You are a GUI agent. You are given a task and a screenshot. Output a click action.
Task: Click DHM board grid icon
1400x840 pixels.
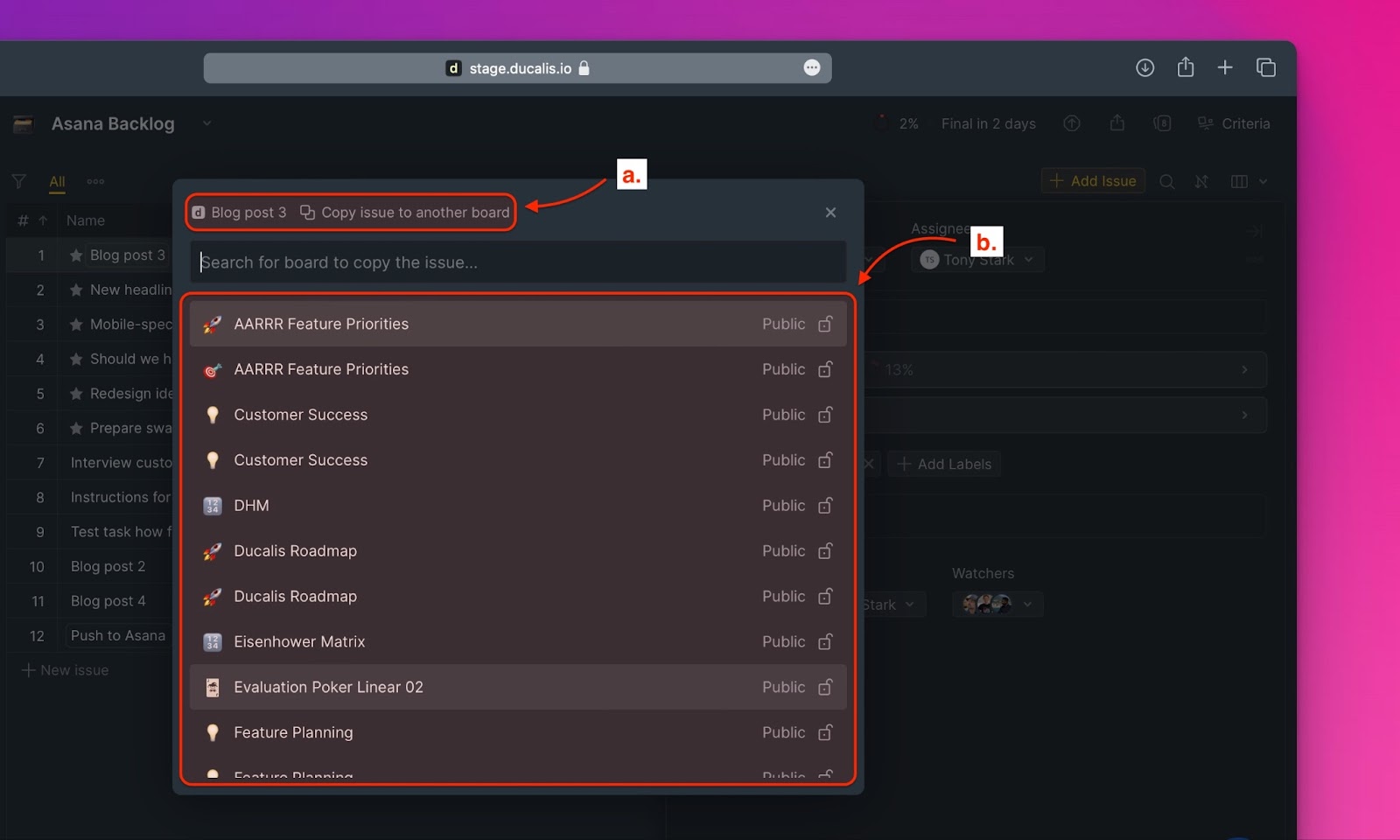[212, 506]
